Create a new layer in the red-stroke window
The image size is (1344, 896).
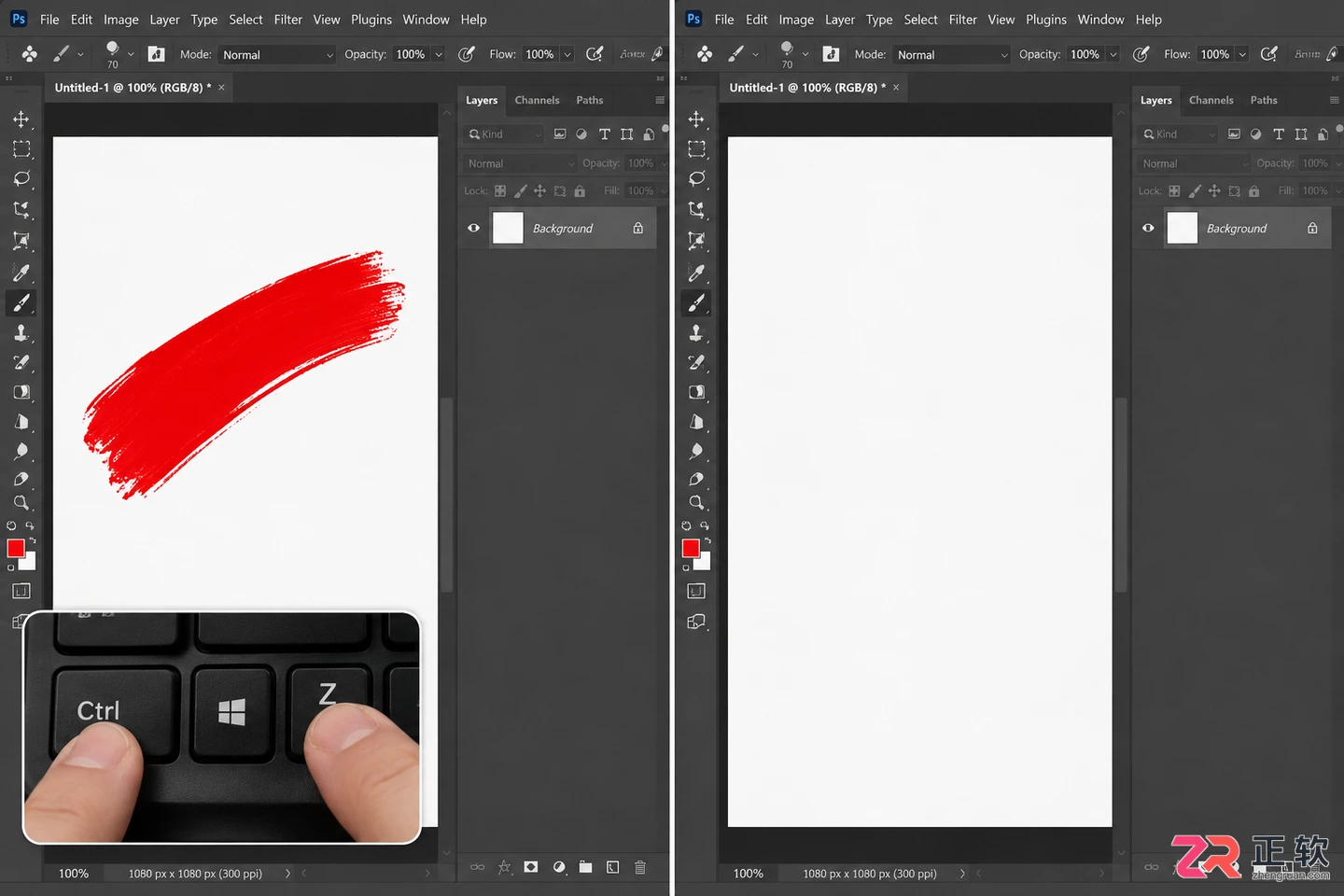612,867
